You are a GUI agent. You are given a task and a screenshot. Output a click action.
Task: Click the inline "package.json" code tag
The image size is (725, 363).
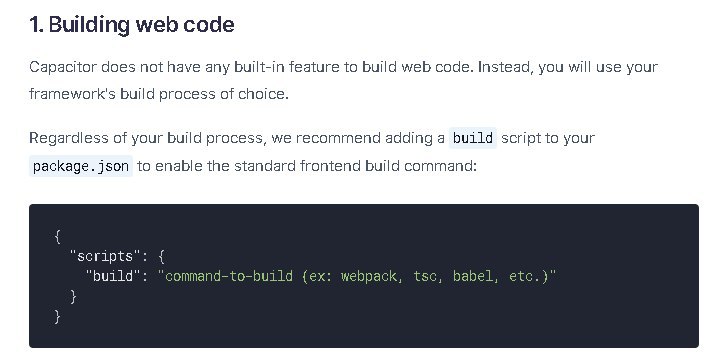[x=81, y=166]
